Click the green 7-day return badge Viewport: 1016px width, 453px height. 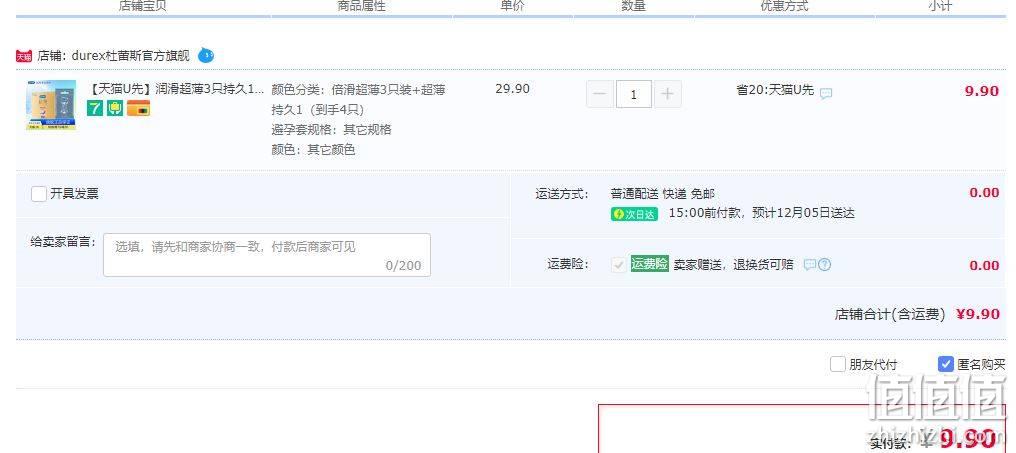point(95,108)
